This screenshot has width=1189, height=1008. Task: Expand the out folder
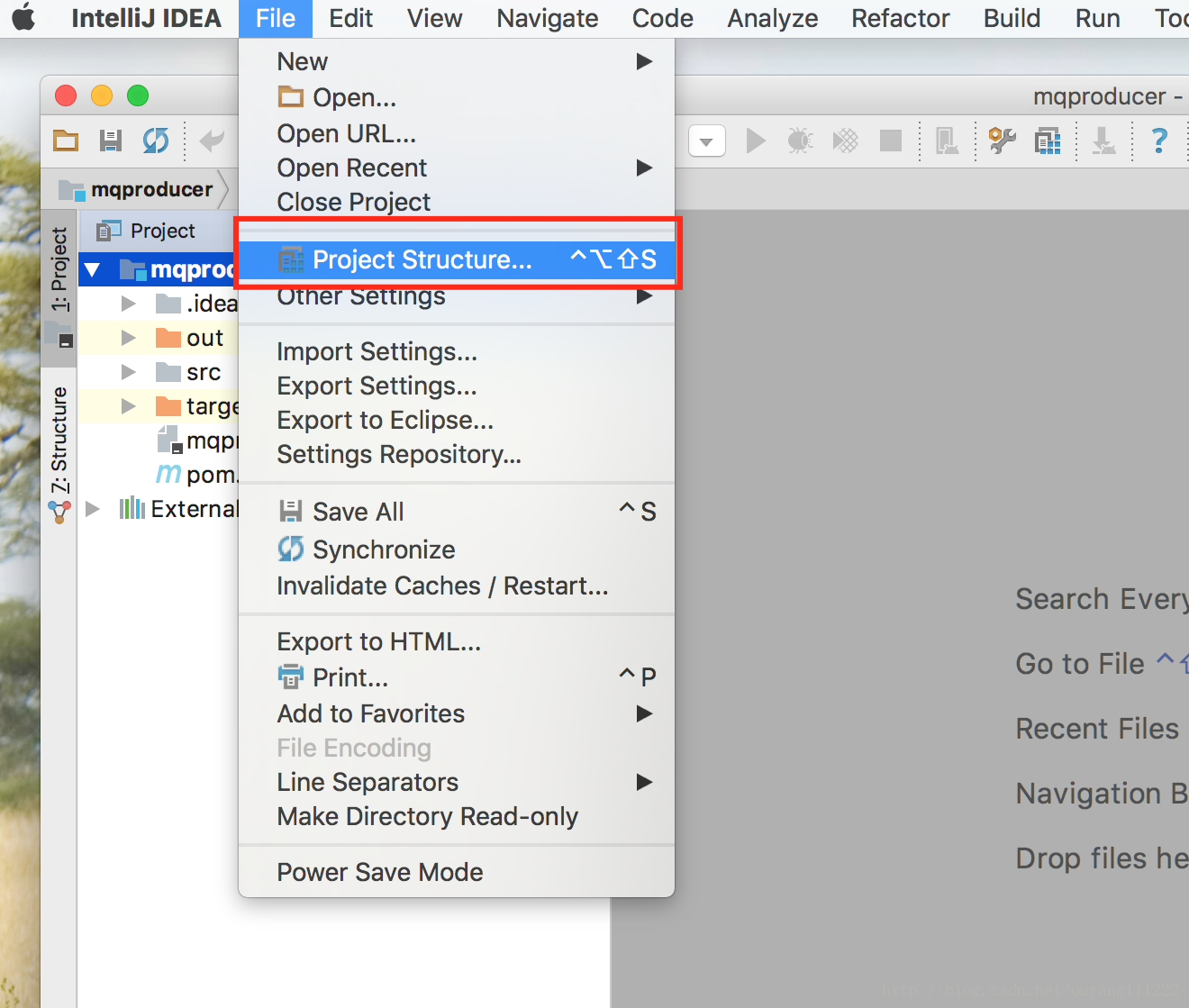(129, 338)
